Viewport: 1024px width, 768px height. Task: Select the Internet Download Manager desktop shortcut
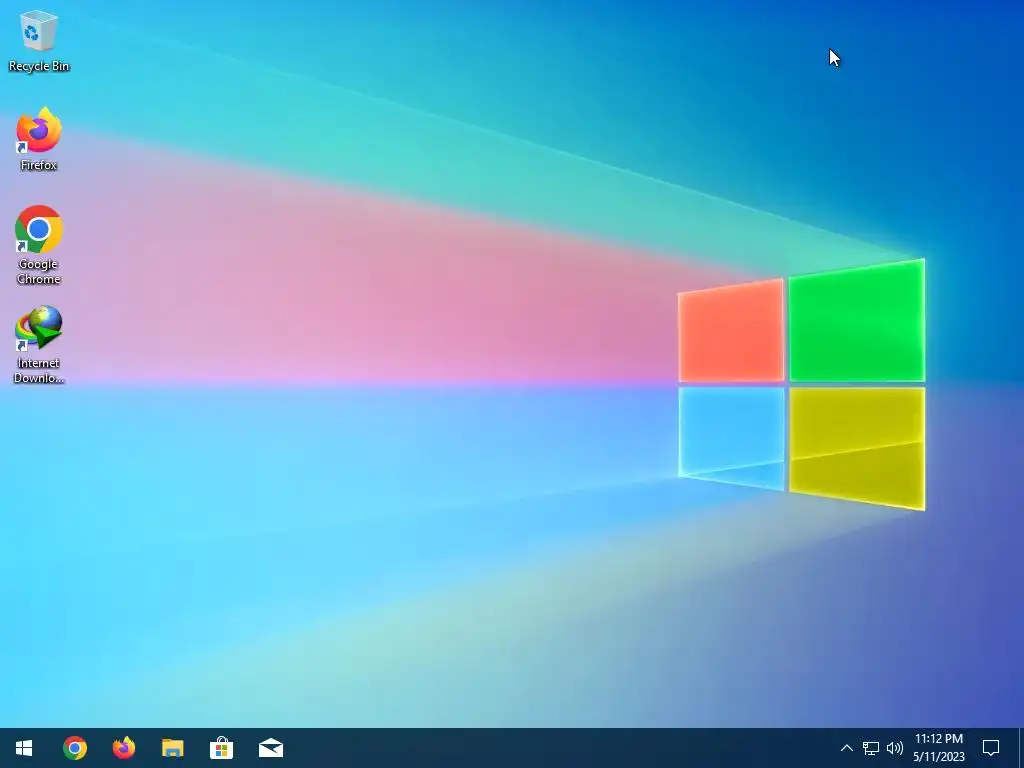pos(39,344)
